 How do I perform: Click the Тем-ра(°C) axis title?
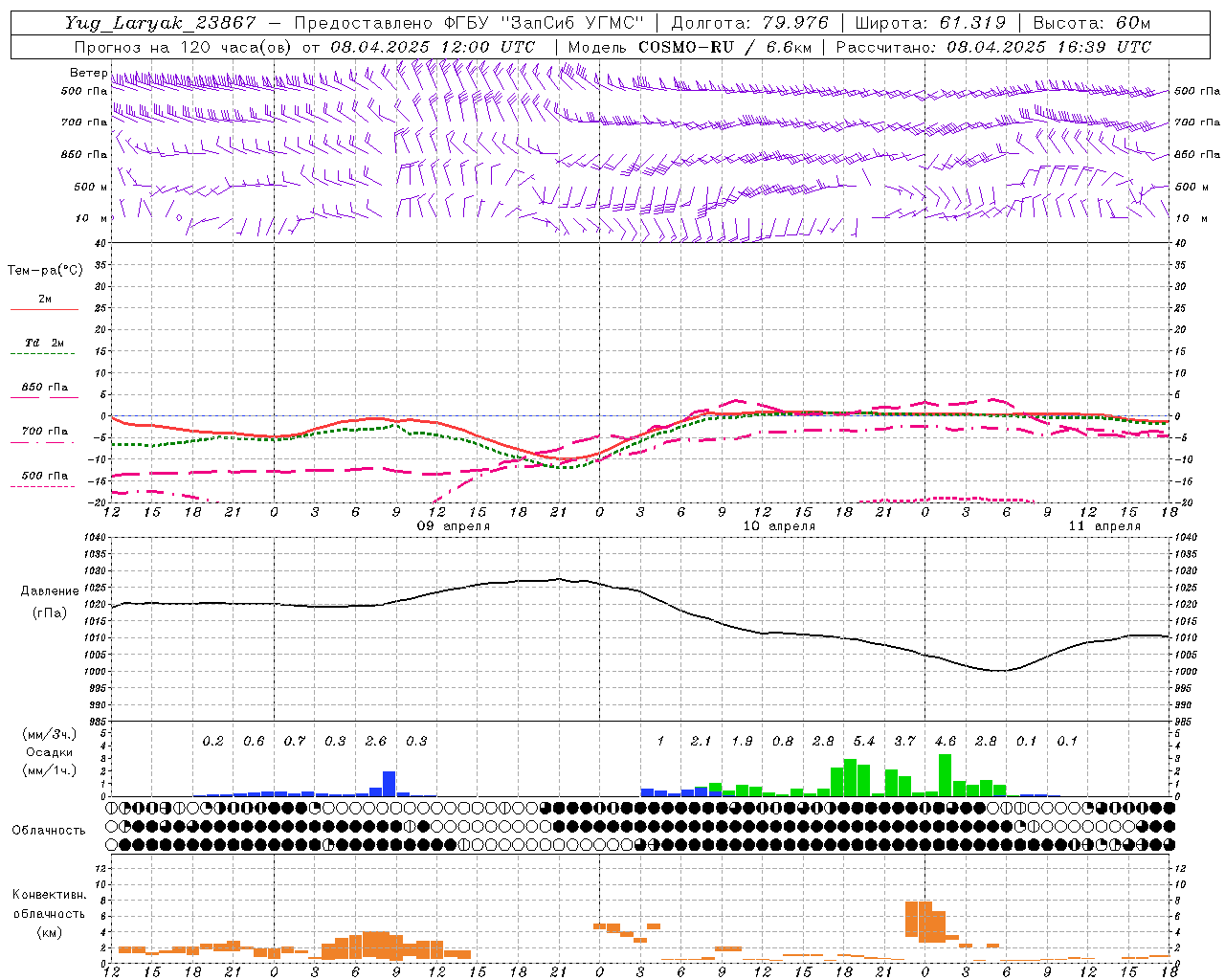pyautogui.click(x=45, y=271)
